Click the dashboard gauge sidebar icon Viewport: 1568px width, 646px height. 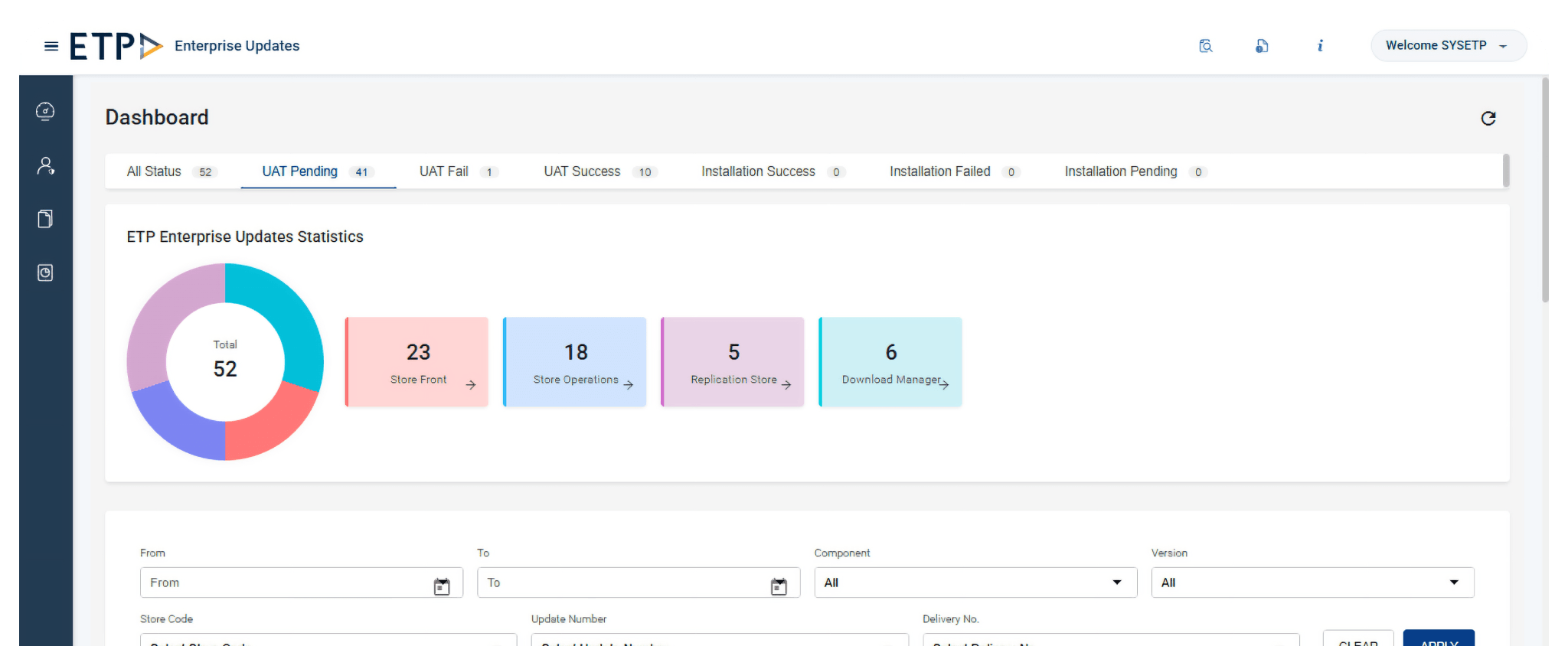45,112
